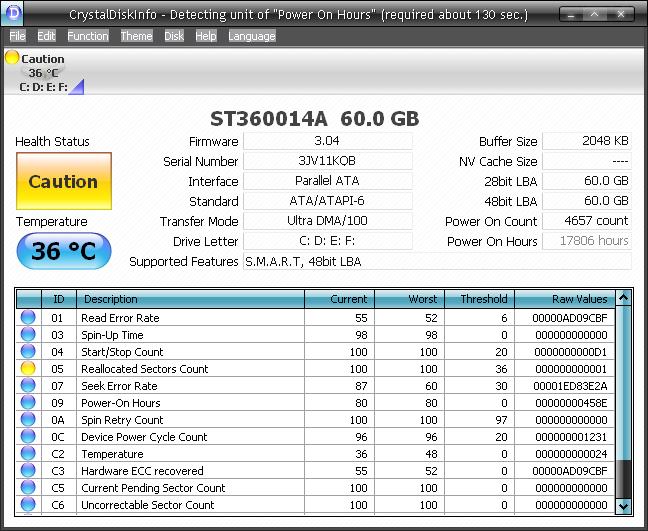Click the CrystalDiskInfo app icon in title bar
648x531 pixels.
click(x=12, y=13)
